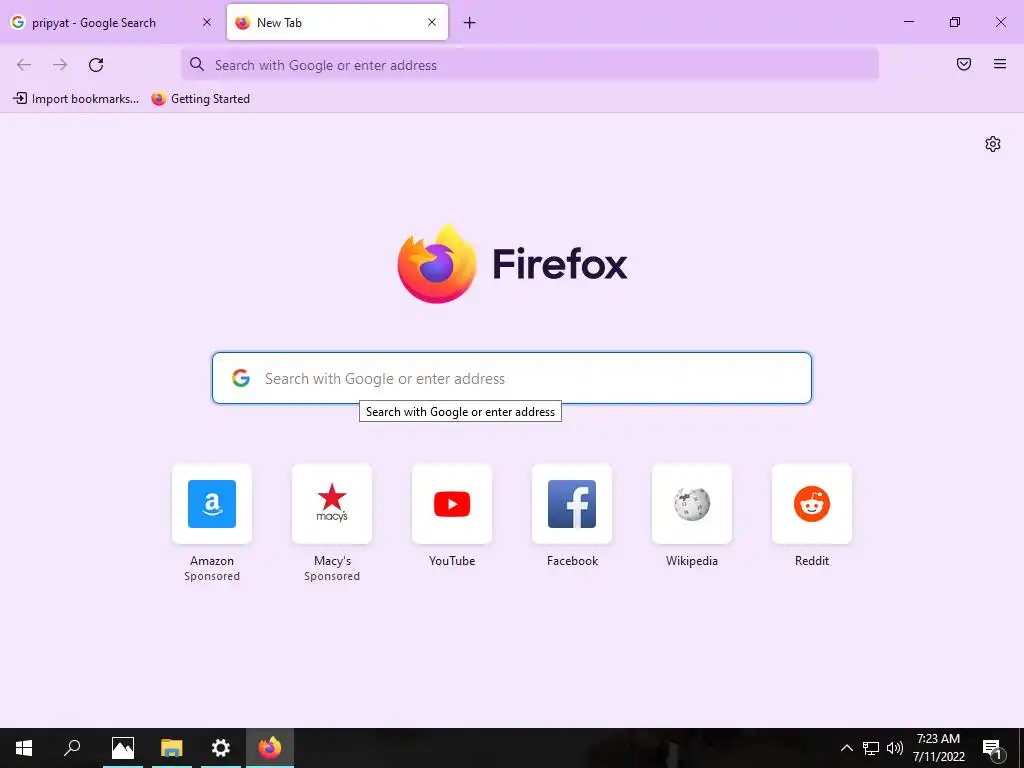Open Windows taskbar search
This screenshot has height=768, width=1024.
coord(72,748)
